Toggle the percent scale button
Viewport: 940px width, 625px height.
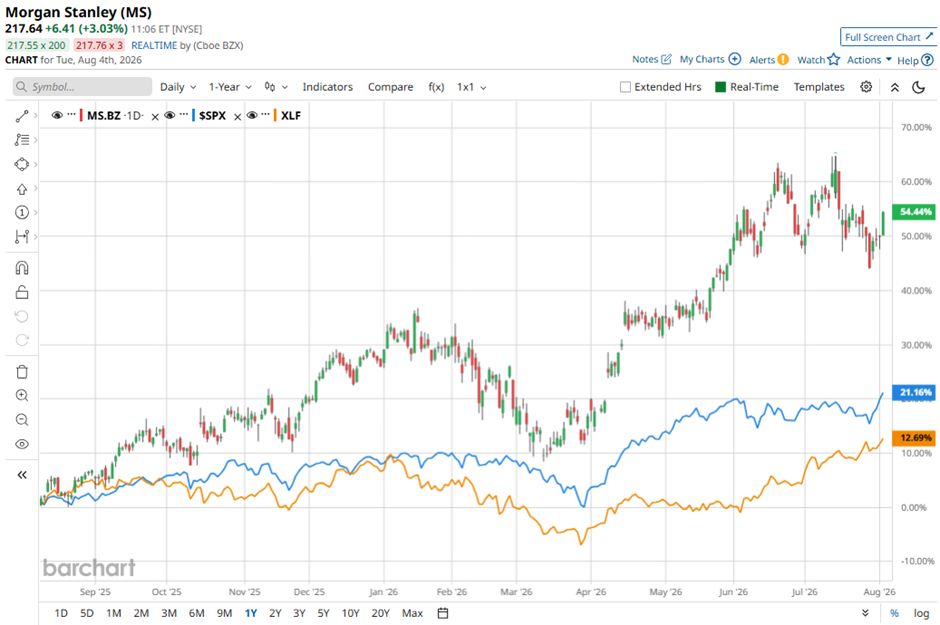[894, 613]
